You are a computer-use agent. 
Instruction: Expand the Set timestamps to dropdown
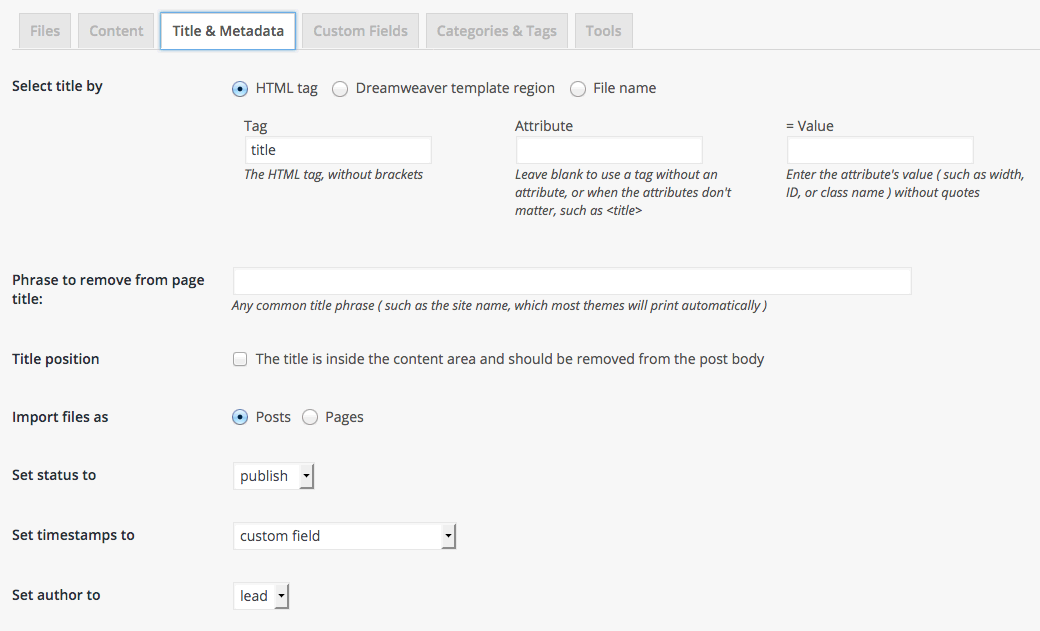[344, 535]
